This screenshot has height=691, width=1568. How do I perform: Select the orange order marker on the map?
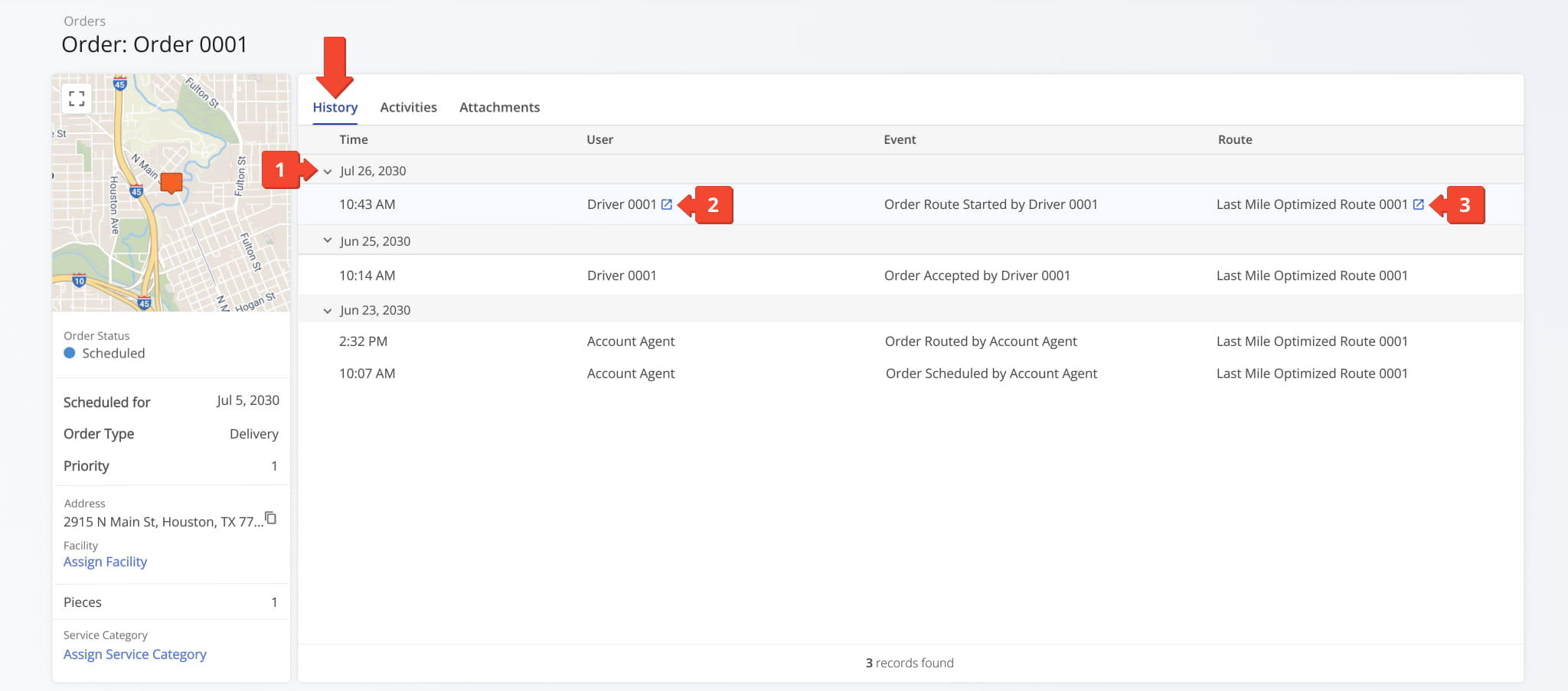click(x=170, y=183)
